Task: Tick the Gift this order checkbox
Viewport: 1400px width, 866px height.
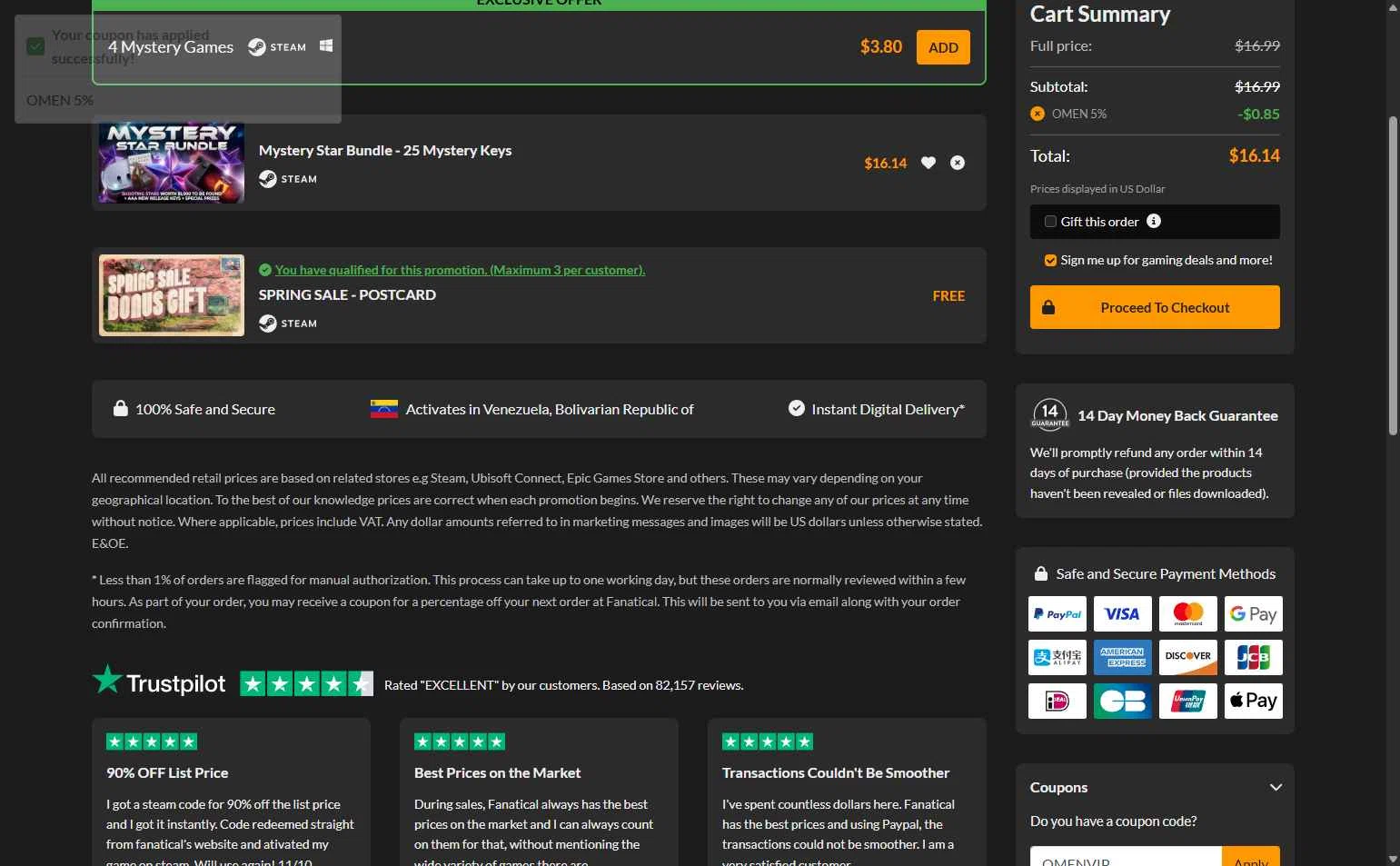Action: click(x=1050, y=222)
